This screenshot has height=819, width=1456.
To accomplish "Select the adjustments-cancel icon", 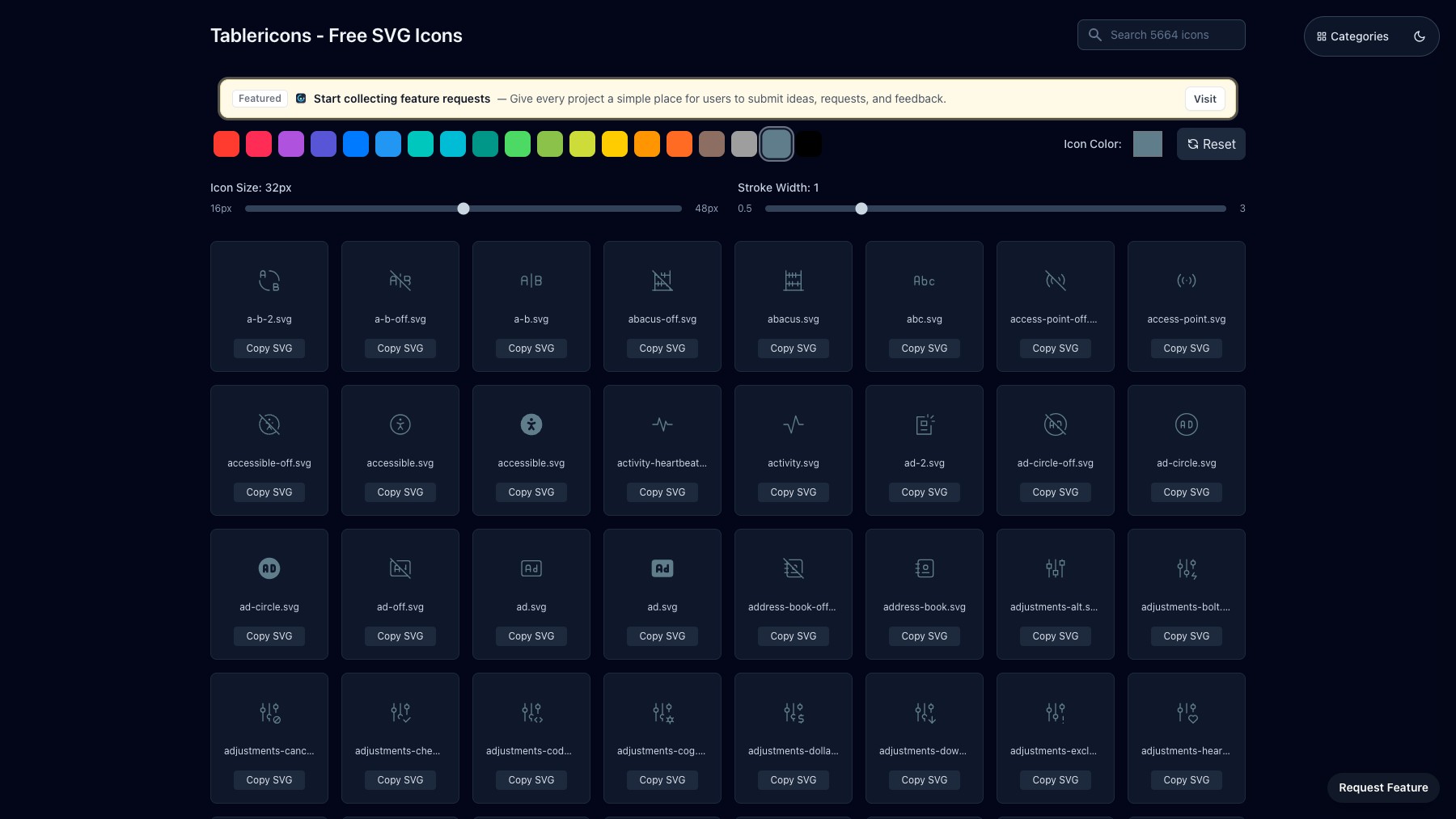I will [x=269, y=712].
